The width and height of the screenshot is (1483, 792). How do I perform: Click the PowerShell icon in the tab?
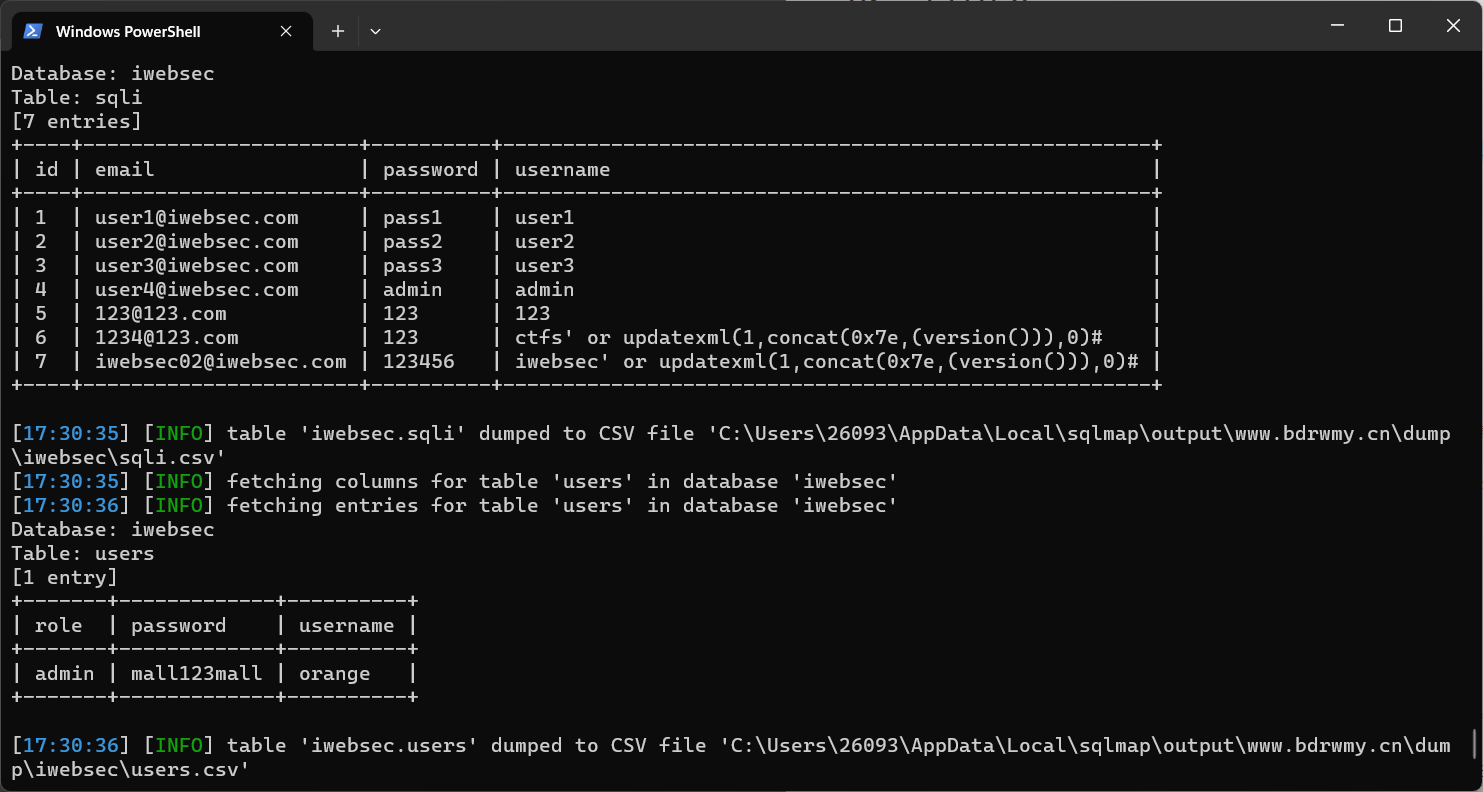[33, 31]
